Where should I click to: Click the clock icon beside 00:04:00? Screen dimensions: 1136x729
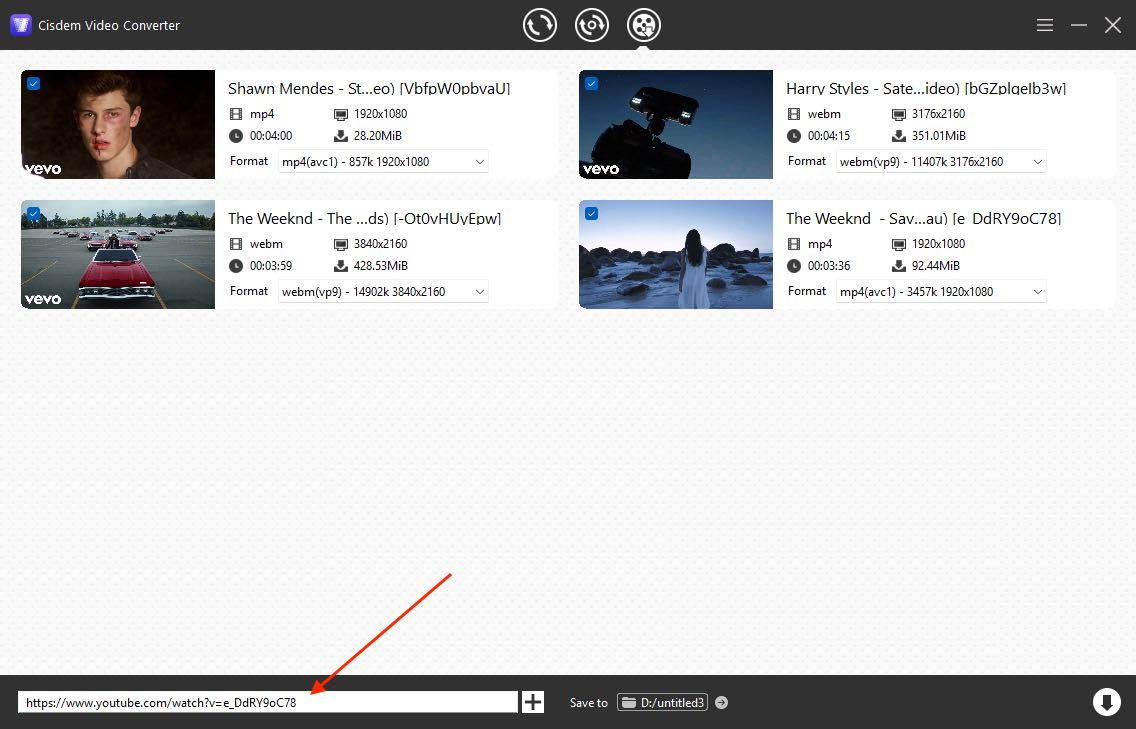(x=235, y=136)
